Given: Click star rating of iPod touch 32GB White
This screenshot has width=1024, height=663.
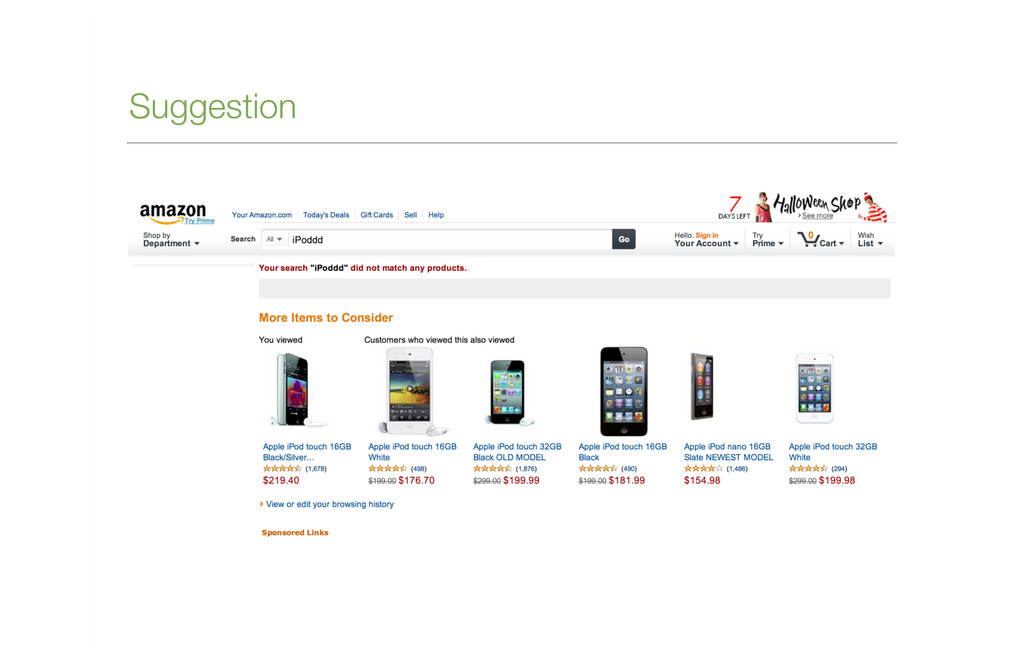Looking at the screenshot, I should pyautogui.click(x=808, y=469).
